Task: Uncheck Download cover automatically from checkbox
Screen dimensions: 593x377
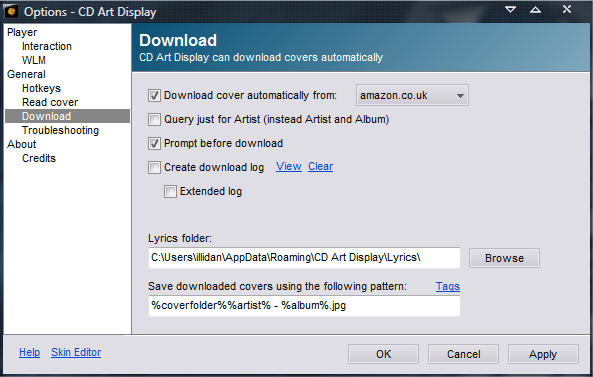Action: (154, 95)
